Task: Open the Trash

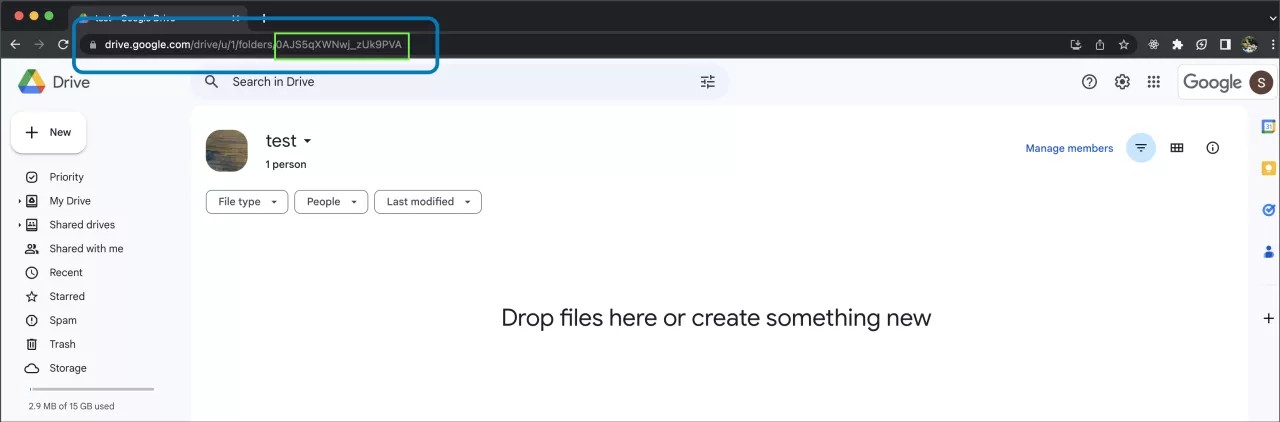Action: pyautogui.click(x=62, y=345)
